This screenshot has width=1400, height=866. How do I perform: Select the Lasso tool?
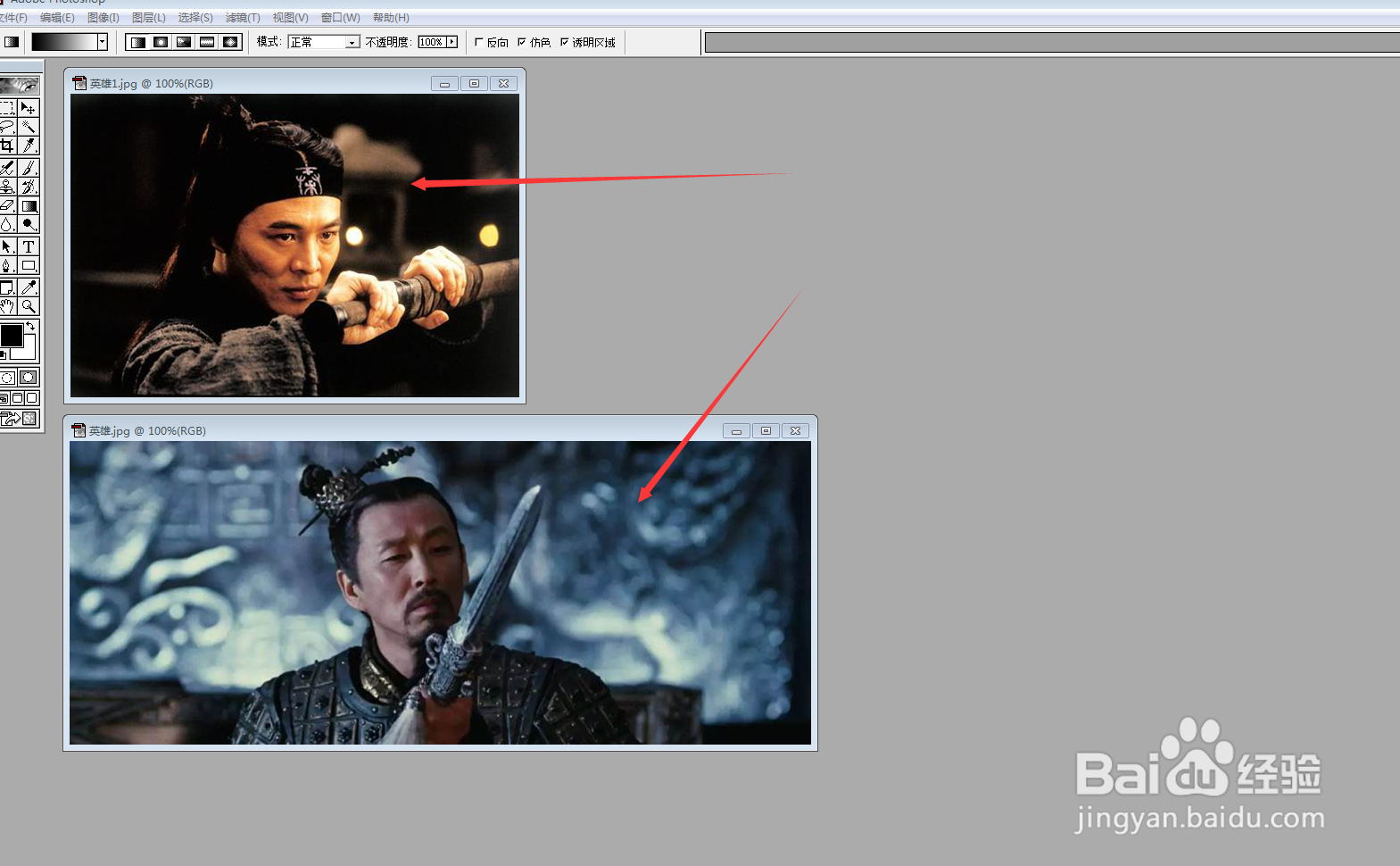[x=7, y=127]
